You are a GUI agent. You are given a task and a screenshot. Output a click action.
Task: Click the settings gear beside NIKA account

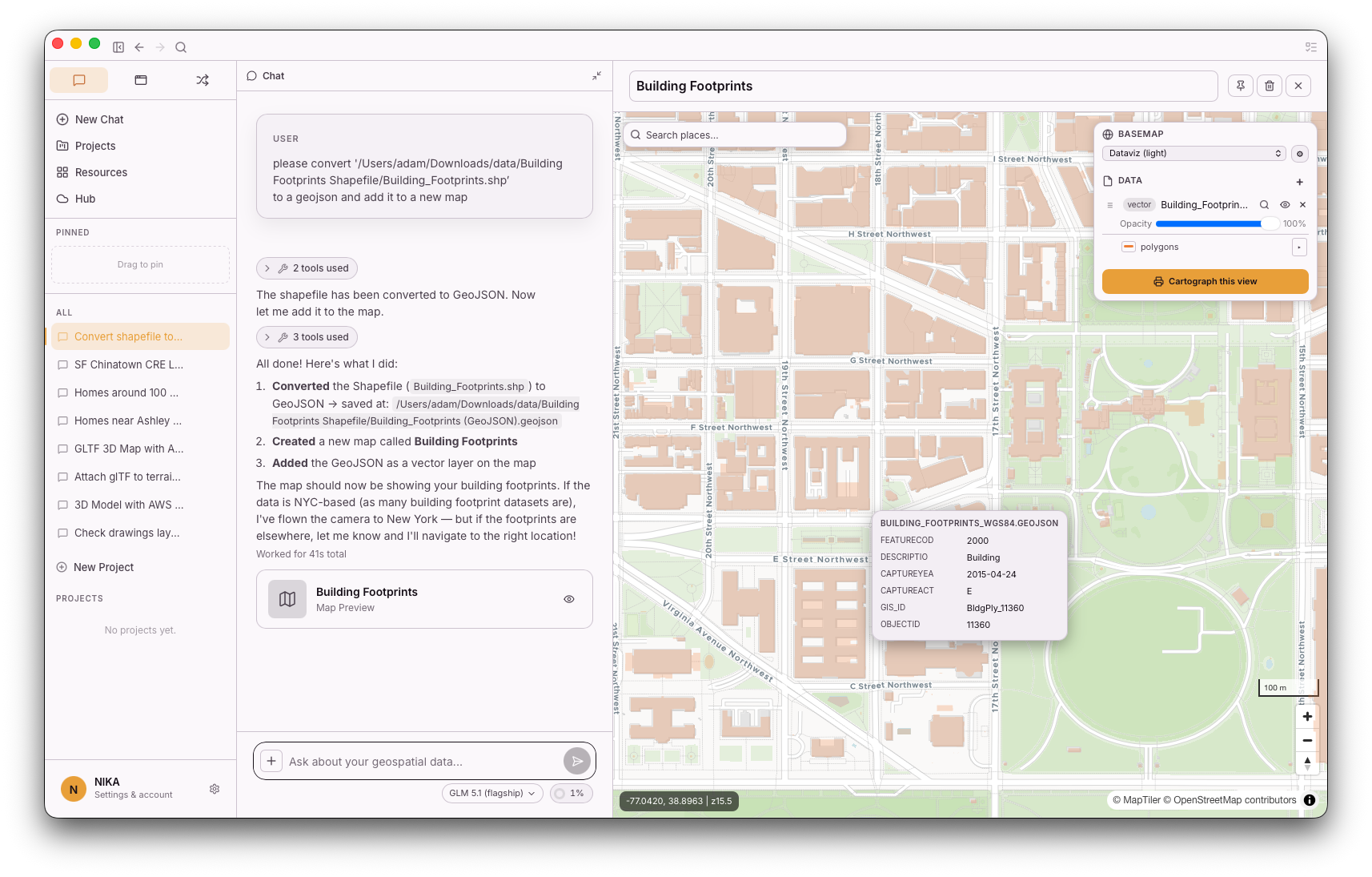pyautogui.click(x=215, y=789)
